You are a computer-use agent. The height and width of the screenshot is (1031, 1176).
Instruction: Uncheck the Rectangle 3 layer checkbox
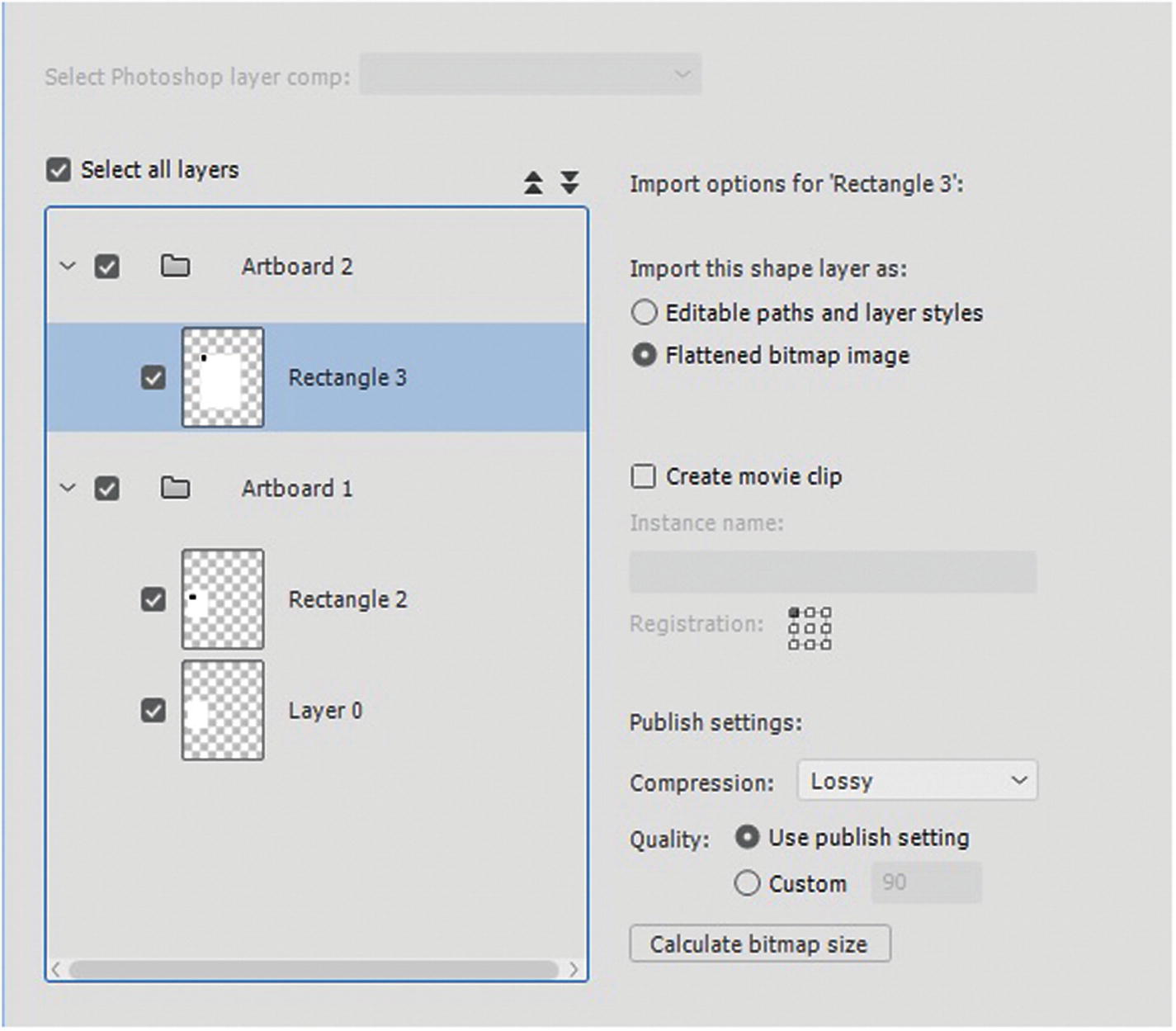(x=153, y=378)
